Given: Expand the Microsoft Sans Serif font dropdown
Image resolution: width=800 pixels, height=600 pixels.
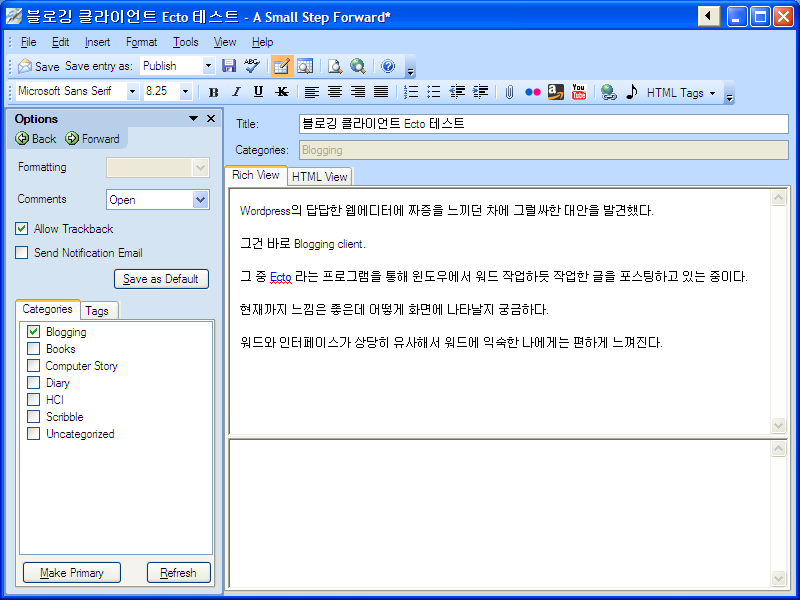Looking at the screenshot, I should click(132, 92).
